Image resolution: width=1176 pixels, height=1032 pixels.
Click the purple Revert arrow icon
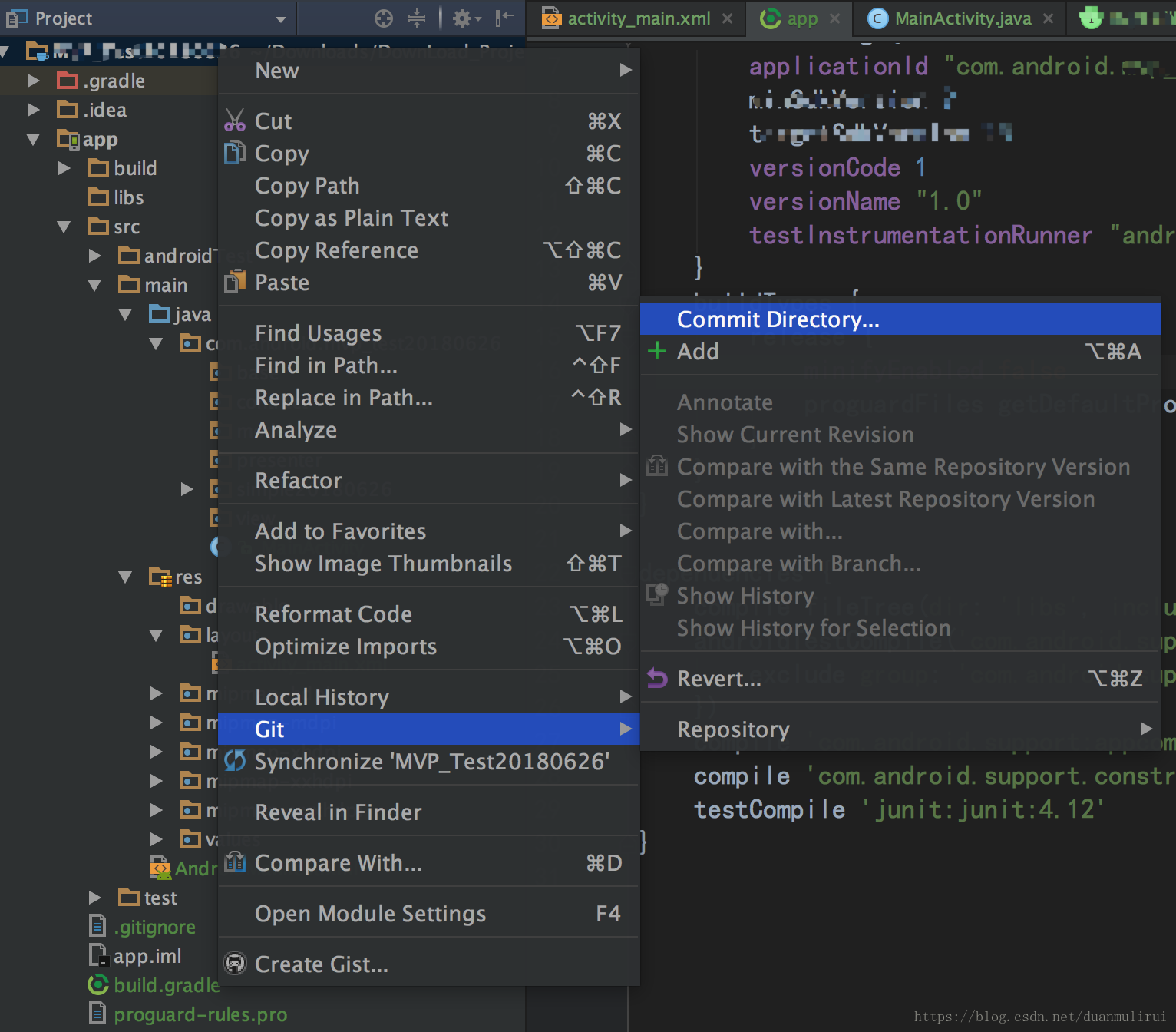pos(657,678)
